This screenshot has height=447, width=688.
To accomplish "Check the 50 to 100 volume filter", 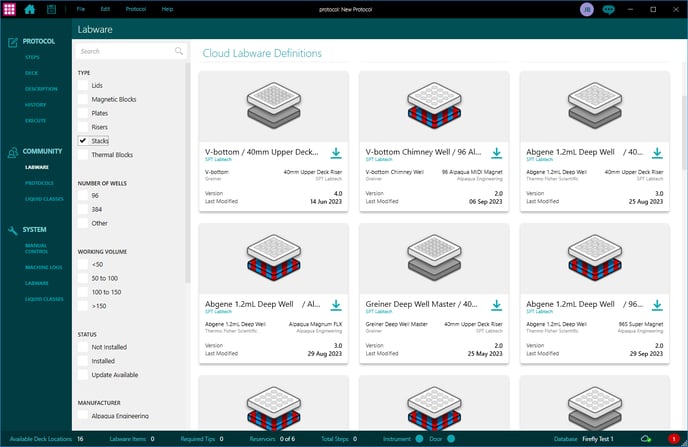I will coord(82,278).
